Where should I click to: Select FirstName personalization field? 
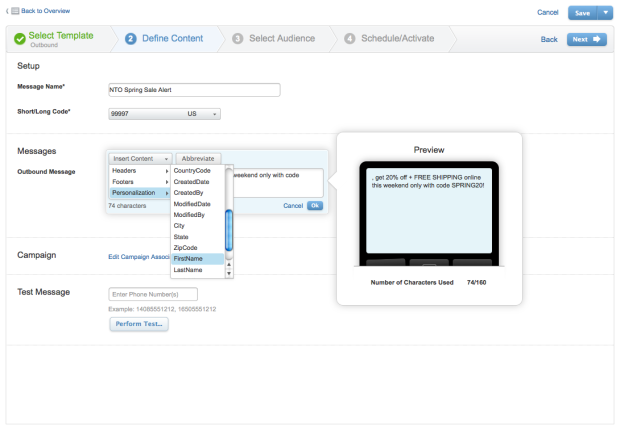click(x=198, y=258)
